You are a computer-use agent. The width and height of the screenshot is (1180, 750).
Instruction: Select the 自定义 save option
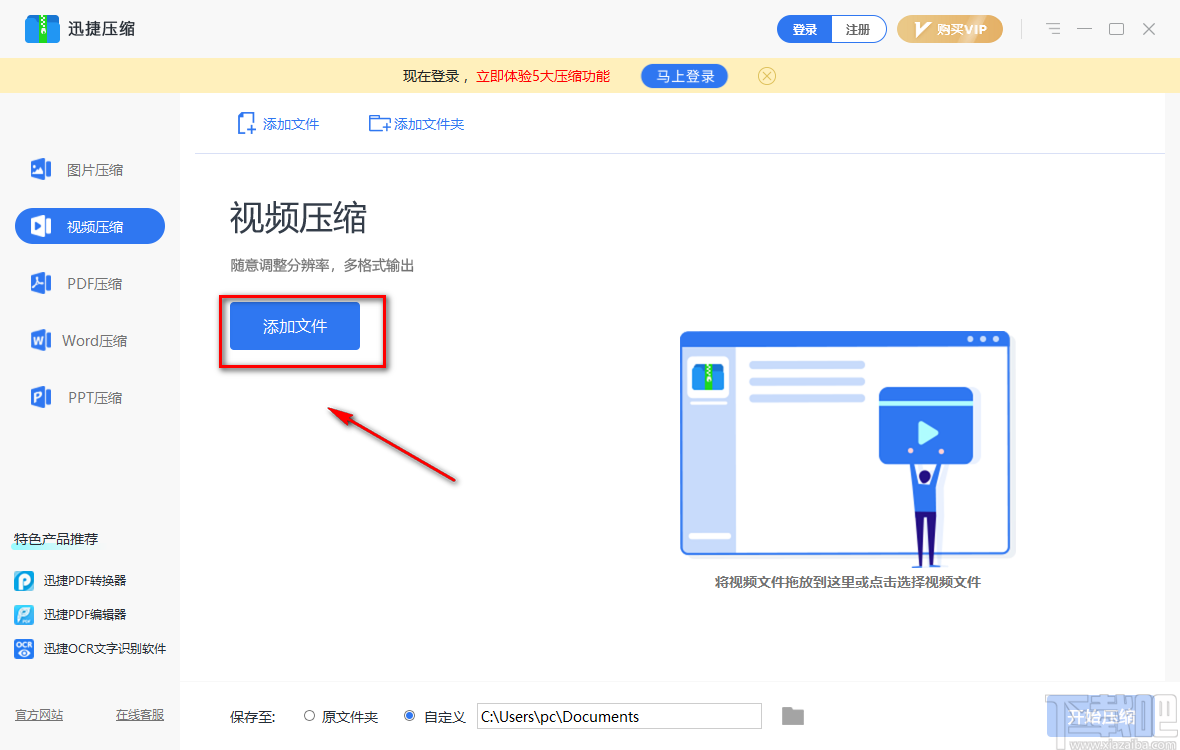tap(410, 716)
